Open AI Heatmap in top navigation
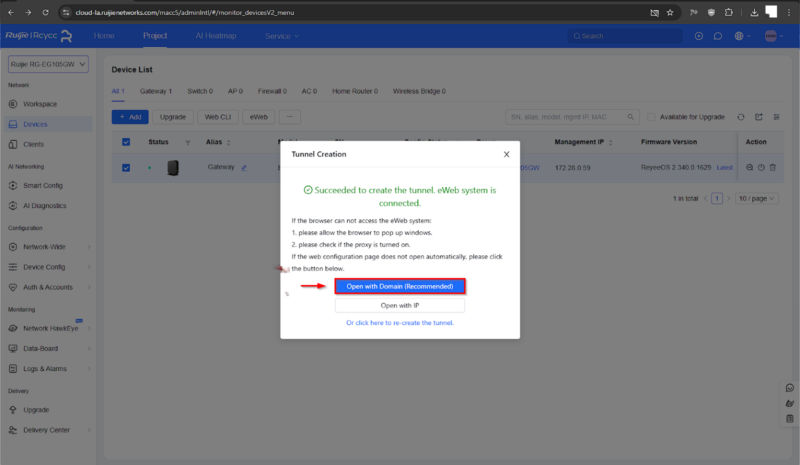This screenshot has width=800, height=465. tap(216, 36)
